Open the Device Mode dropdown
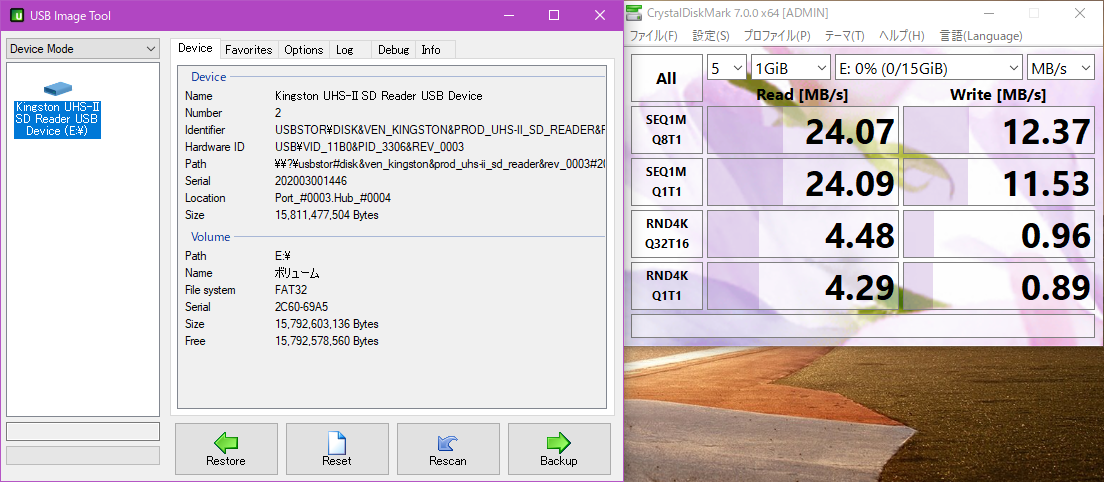 [x=83, y=49]
